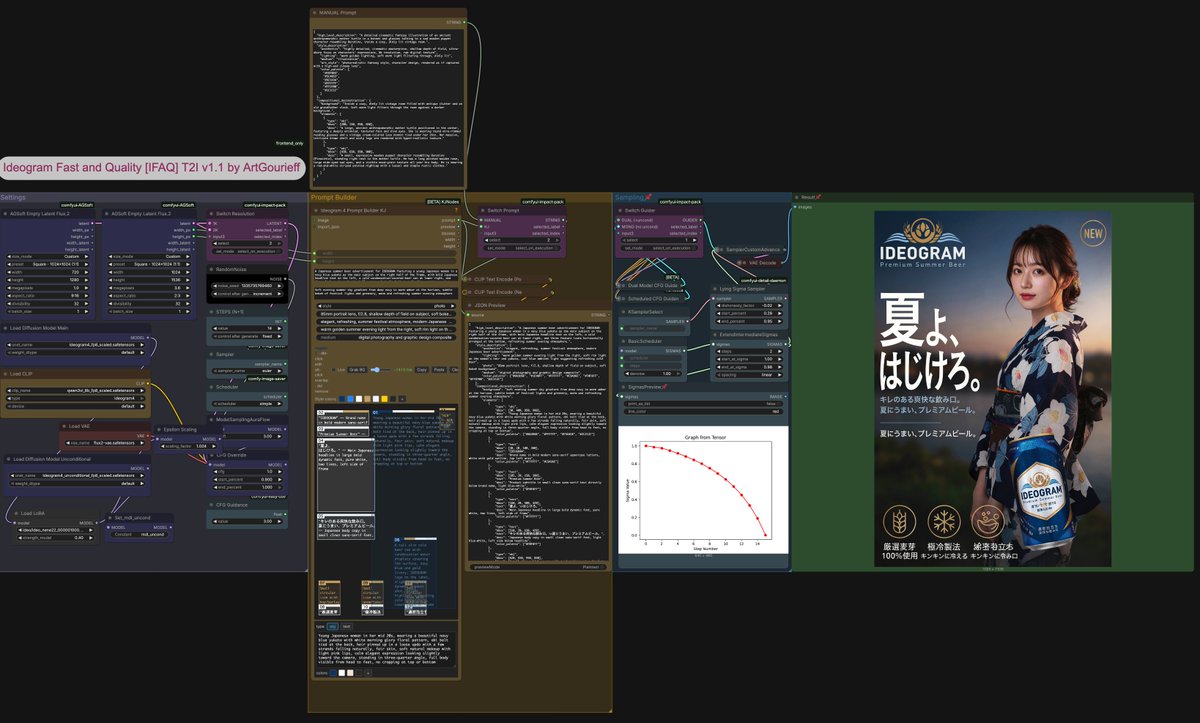The width and height of the screenshot is (1200, 723).
Task: Click the strength_model 0.40 field in Load LoRA
Action: click(56, 537)
